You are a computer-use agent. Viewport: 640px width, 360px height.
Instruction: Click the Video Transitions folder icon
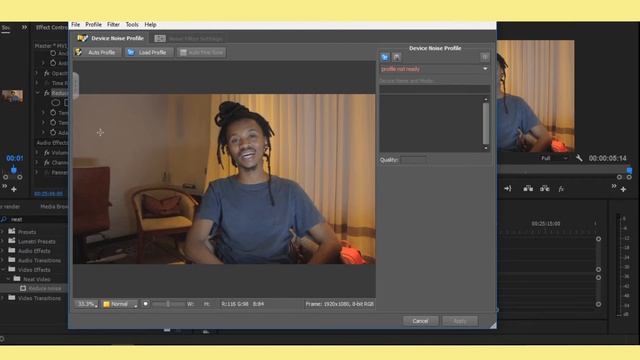click(12, 298)
